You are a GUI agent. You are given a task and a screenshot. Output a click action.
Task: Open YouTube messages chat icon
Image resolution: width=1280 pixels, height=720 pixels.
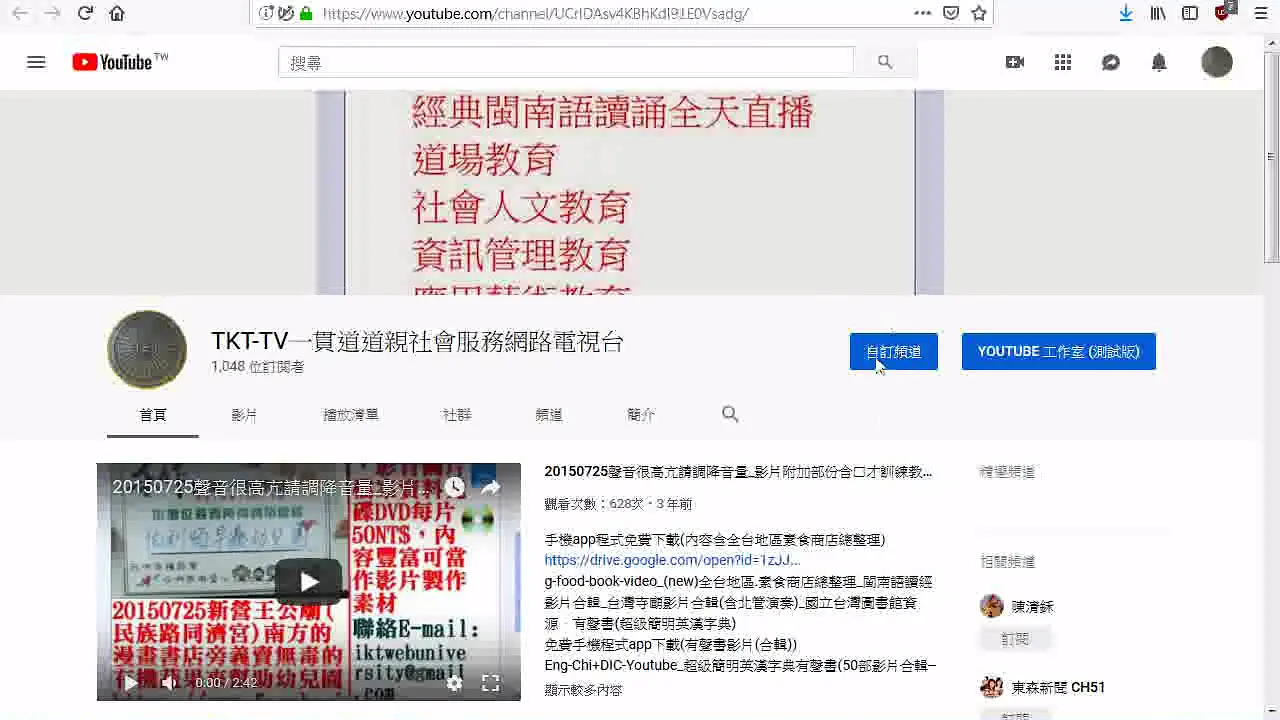1111,62
